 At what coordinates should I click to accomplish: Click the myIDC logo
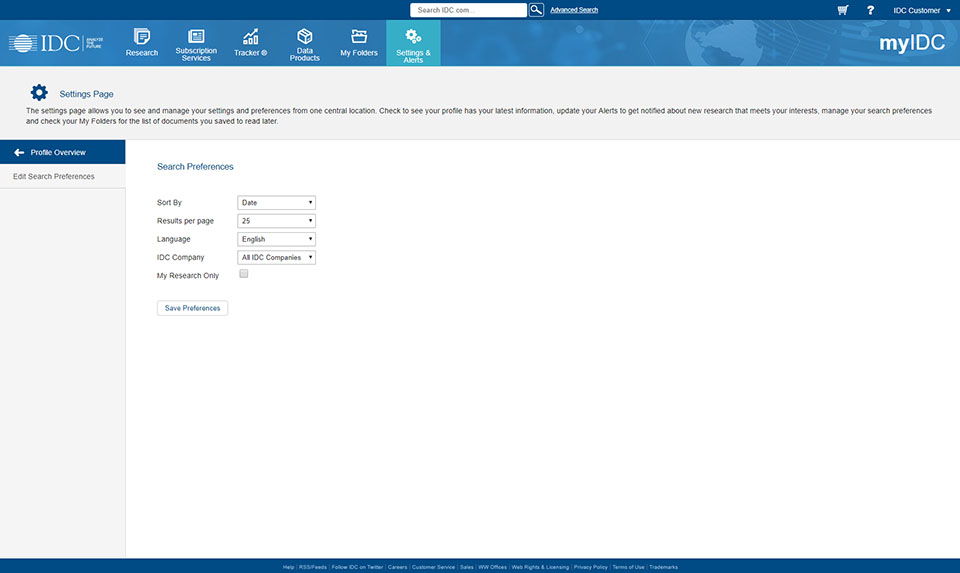[x=912, y=42]
